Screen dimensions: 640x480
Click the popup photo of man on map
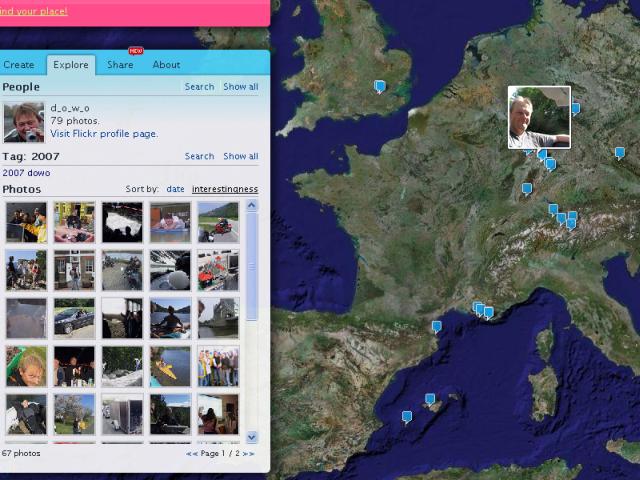[539, 117]
